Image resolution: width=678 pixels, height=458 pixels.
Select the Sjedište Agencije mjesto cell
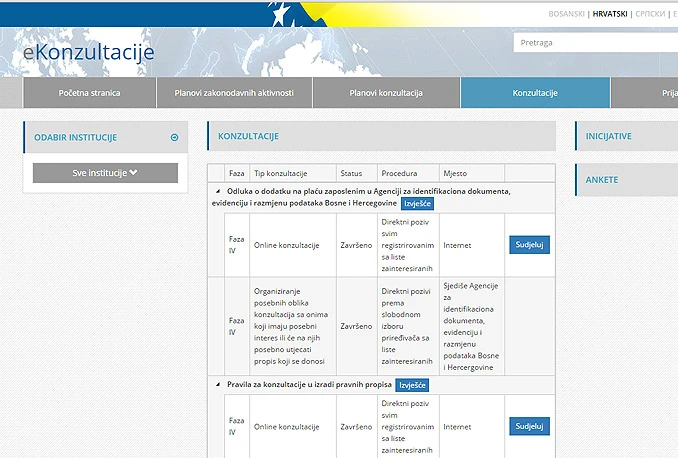pos(472,326)
